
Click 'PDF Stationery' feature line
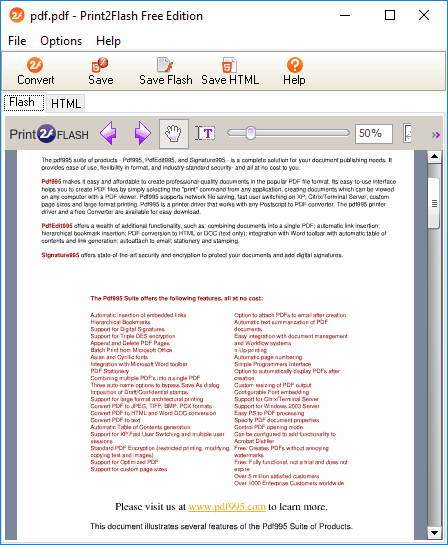[x=109, y=371]
